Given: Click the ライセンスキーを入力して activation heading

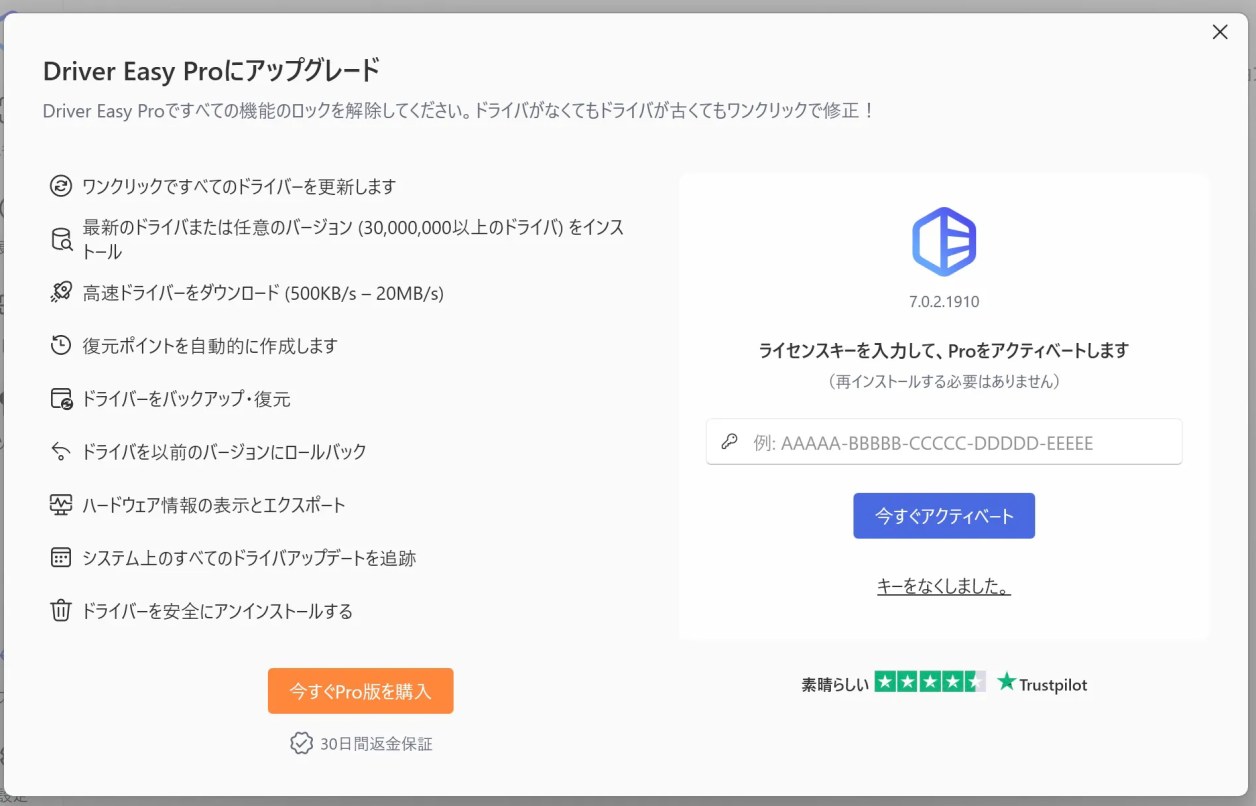Looking at the screenshot, I should click(944, 350).
